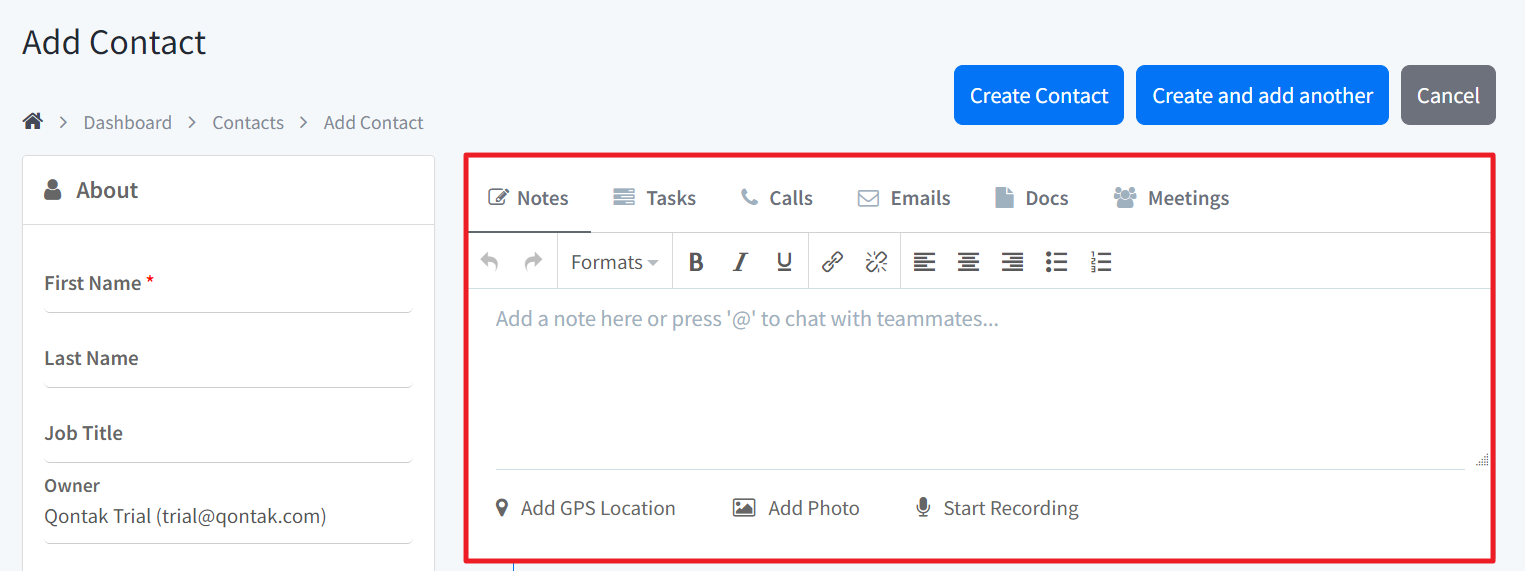Click the About panel heading

tap(107, 190)
